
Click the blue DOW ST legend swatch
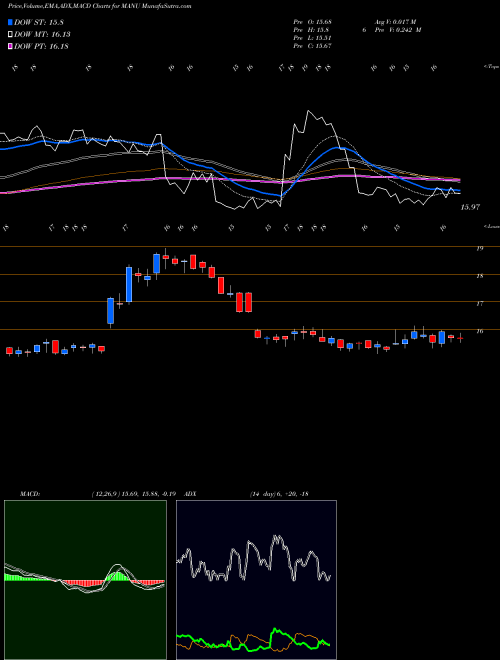(10, 22)
